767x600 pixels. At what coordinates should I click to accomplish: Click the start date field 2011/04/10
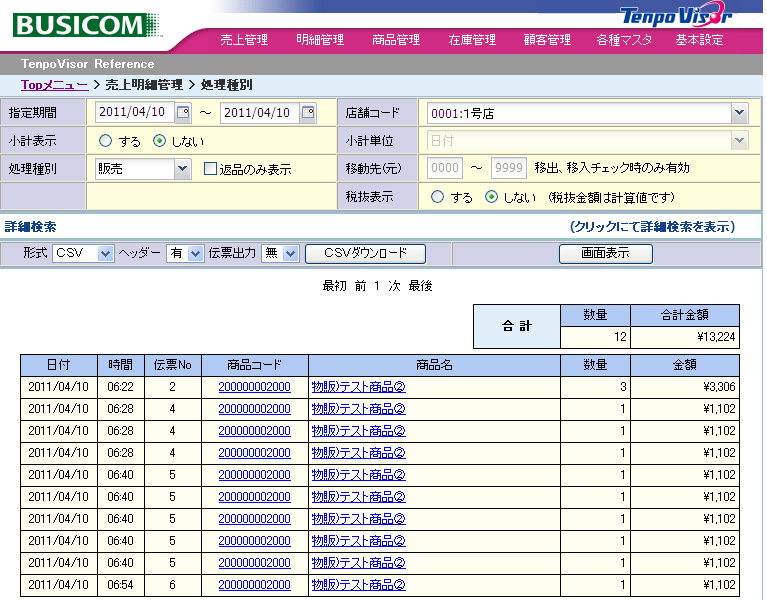(x=135, y=112)
